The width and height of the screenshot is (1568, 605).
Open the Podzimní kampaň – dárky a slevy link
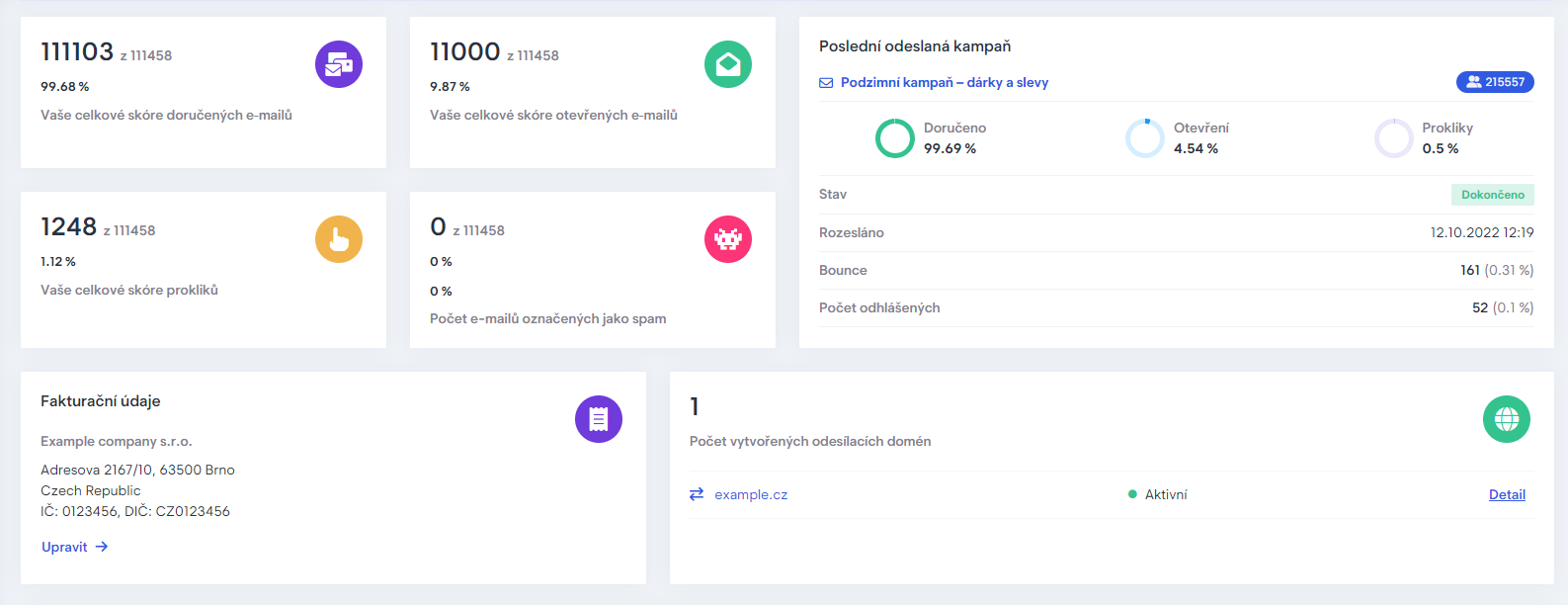pyautogui.click(x=944, y=83)
